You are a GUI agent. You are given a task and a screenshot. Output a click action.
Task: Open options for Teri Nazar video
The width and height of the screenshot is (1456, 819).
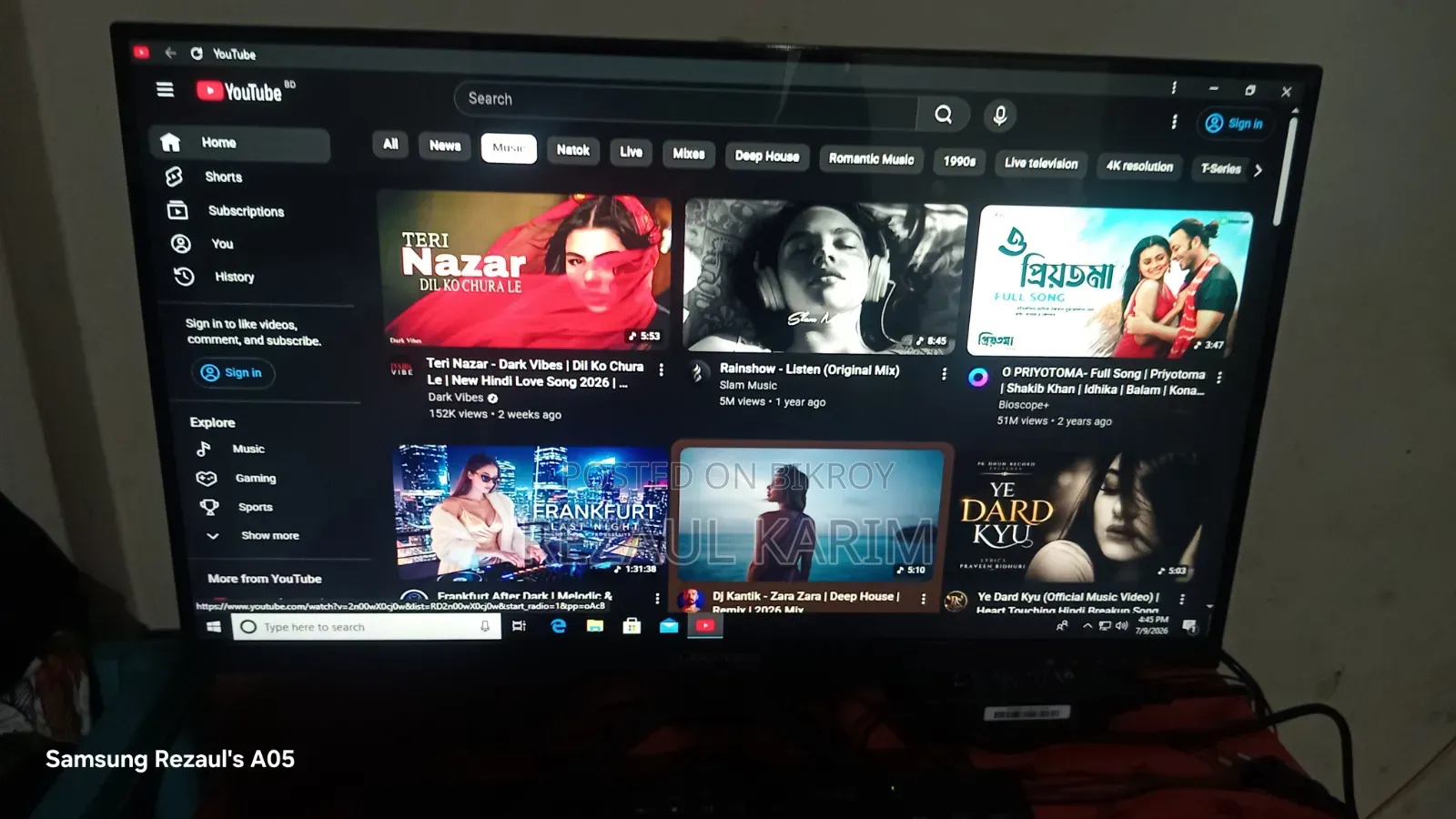662,370
